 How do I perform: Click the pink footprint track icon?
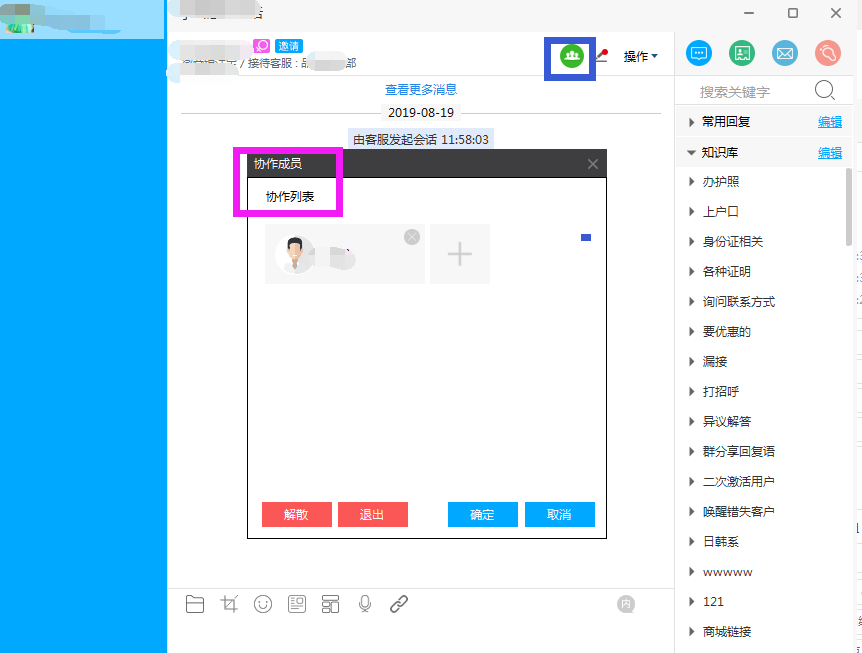827,54
